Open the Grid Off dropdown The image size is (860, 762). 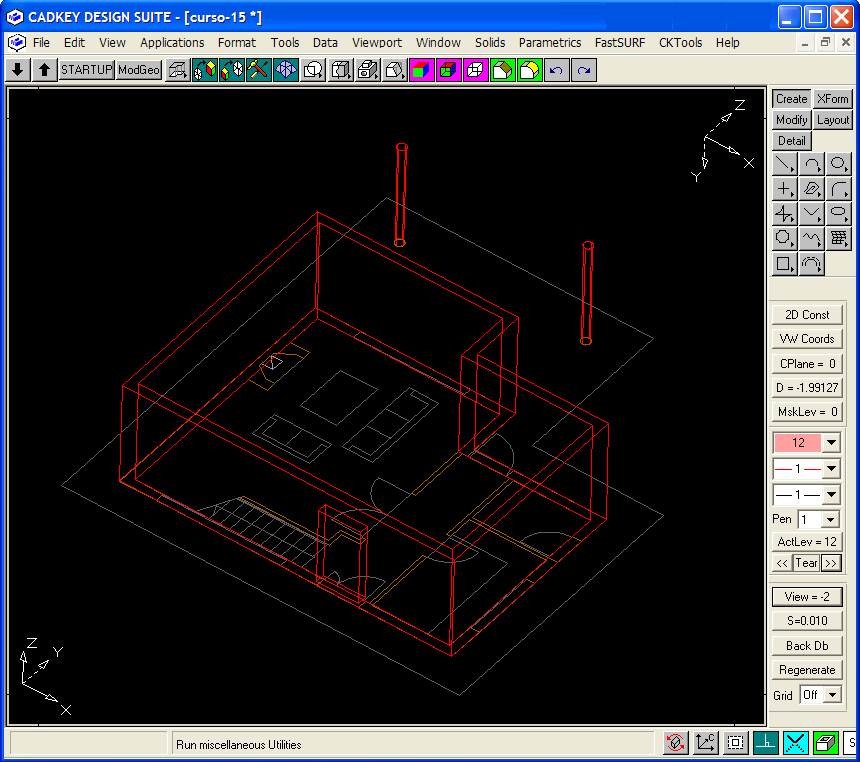pos(830,695)
